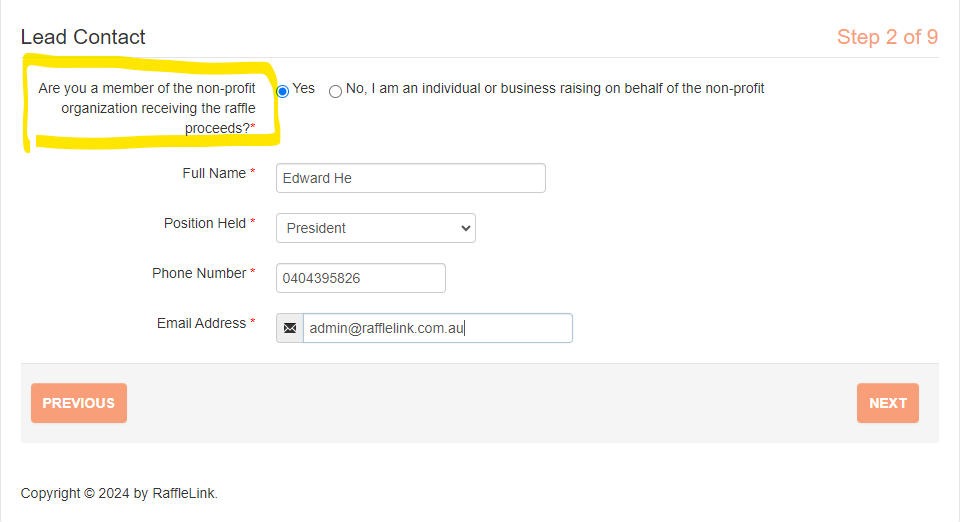The image size is (966, 522).
Task: Select the No individual or business radio button
Action: [335, 91]
